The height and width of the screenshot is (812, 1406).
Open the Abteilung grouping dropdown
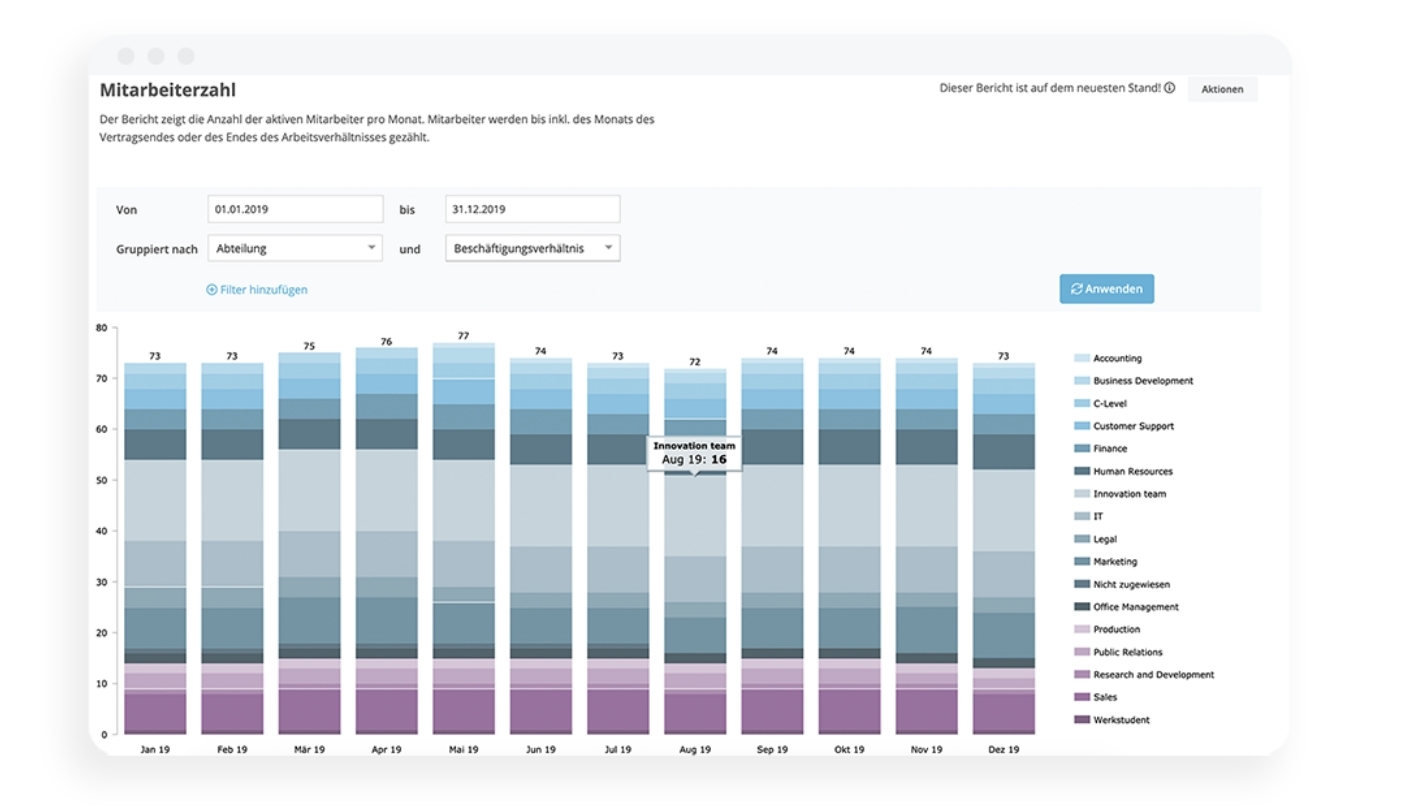click(295, 248)
